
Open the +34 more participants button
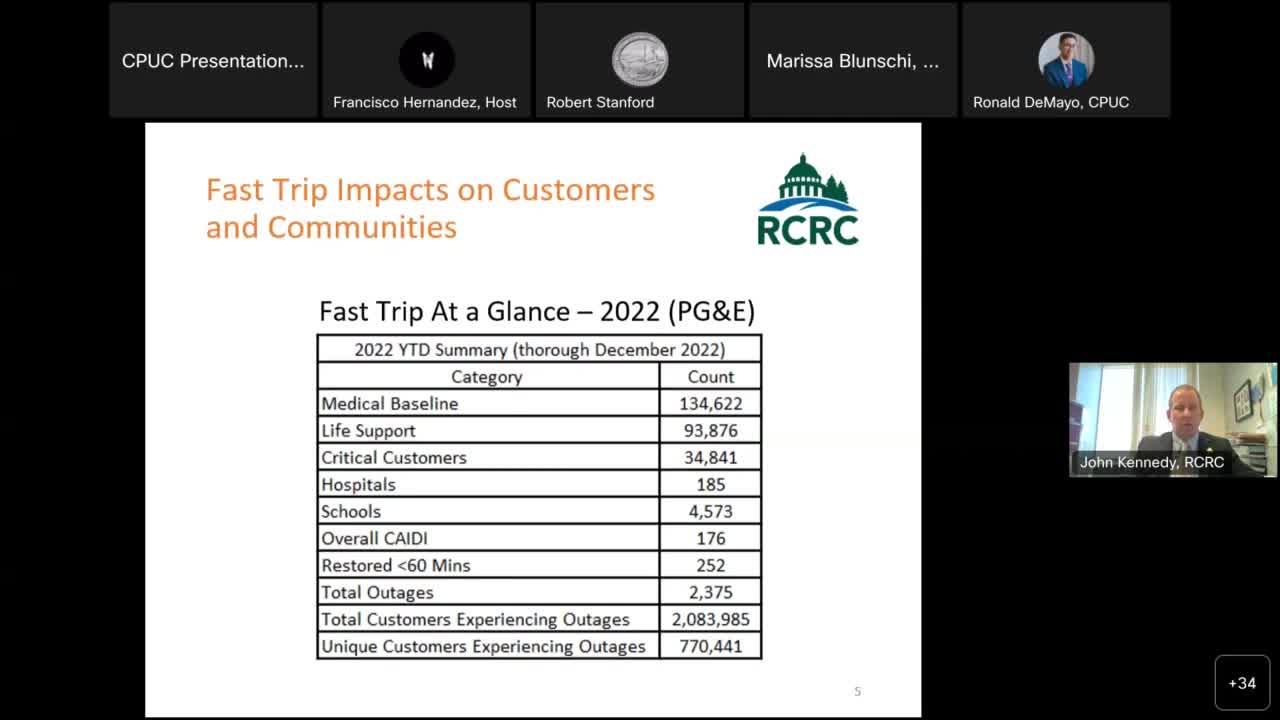pos(1242,683)
